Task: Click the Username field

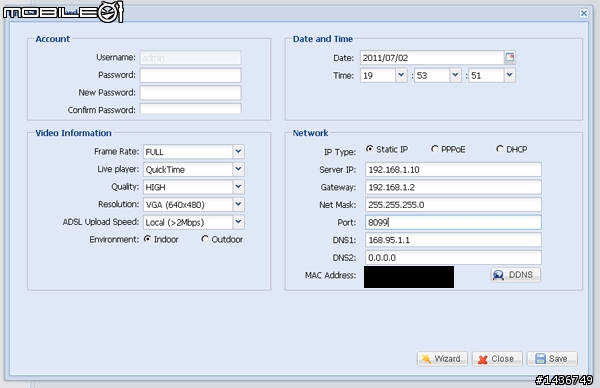Action: click(x=191, y=58)
